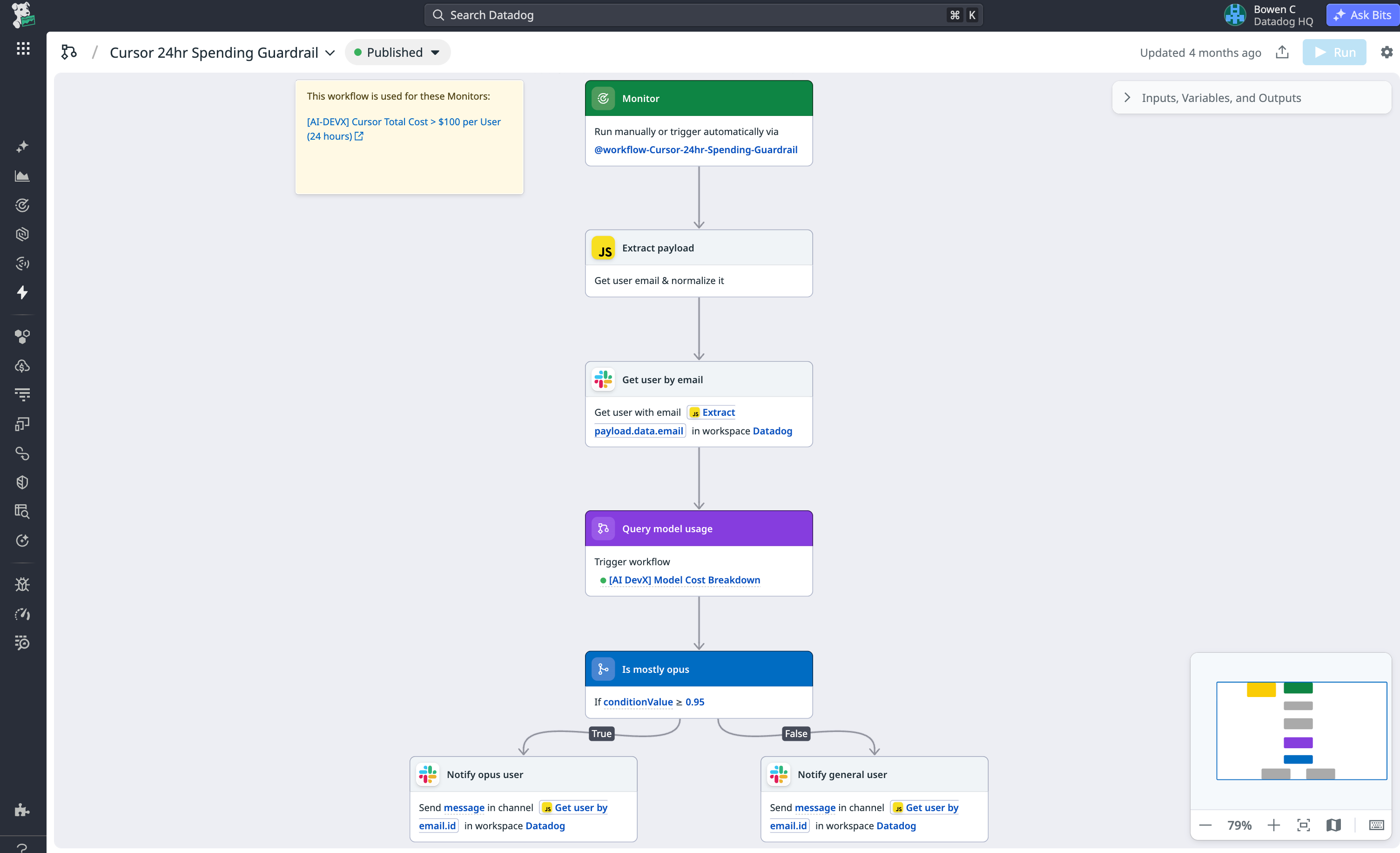Click the conditionValue variable link
Screen dimensions: 1400x853
(638, 702)
